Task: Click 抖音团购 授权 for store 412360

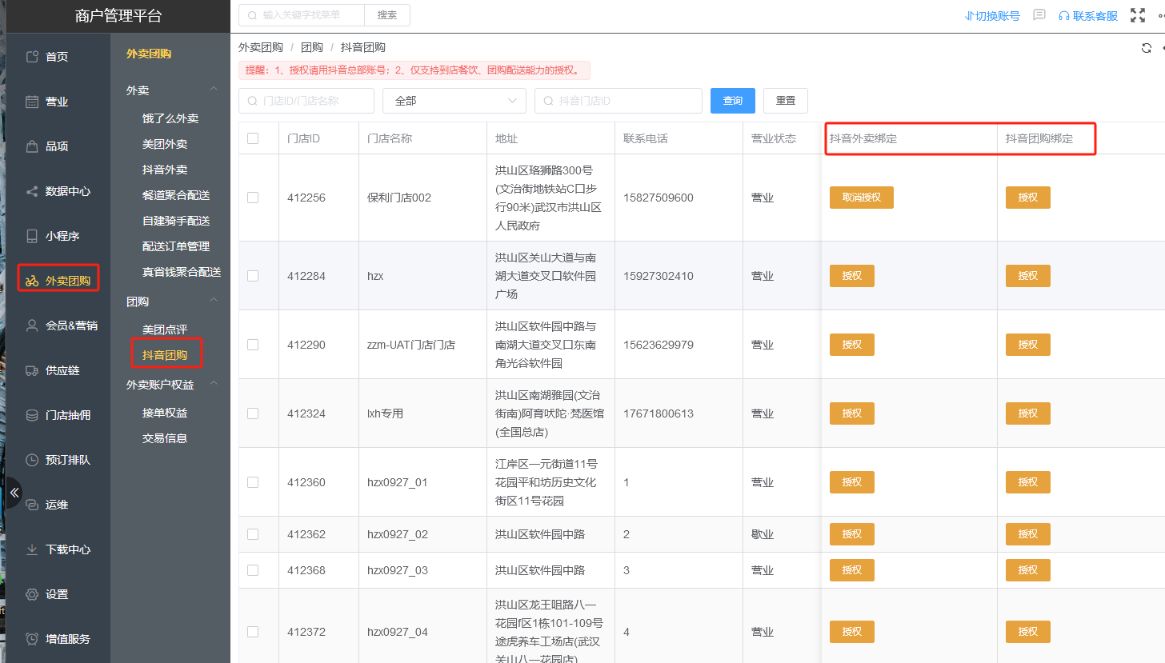Action: [x=1028, y=482]
